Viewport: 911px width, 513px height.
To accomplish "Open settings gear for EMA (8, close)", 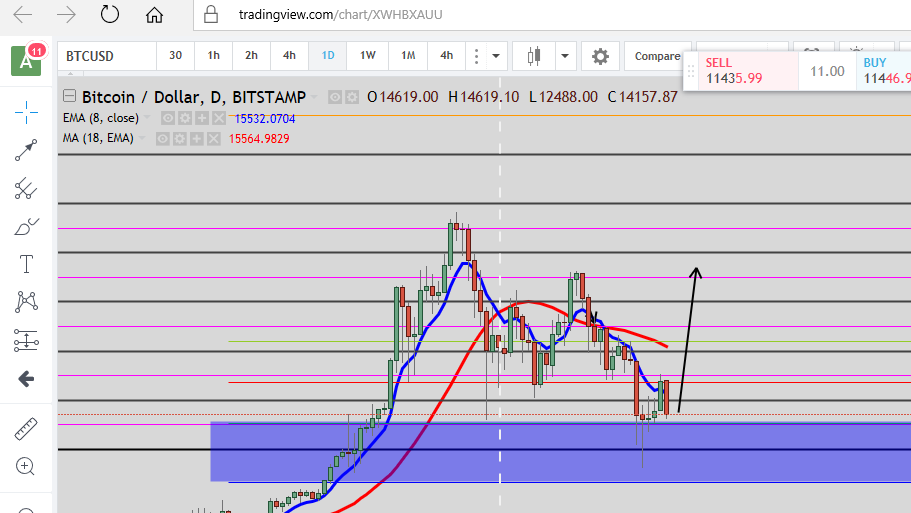I will point(185,119).
